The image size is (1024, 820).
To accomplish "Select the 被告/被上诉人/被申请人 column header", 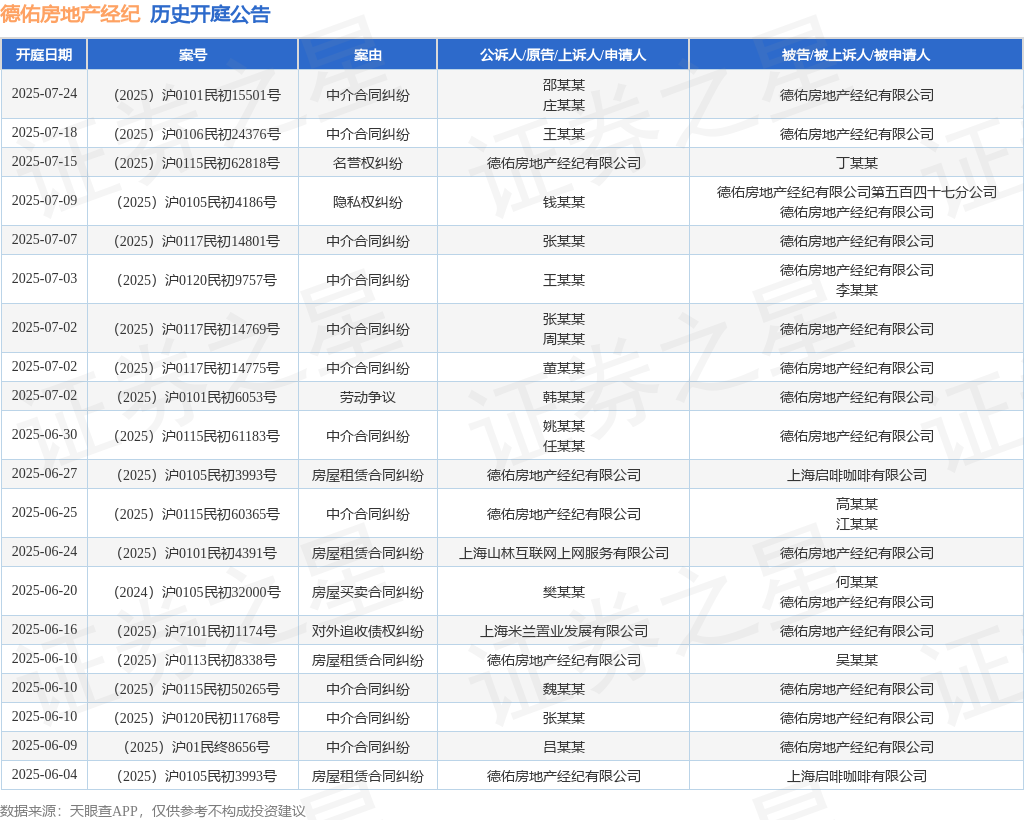I will tap(856, 55).
